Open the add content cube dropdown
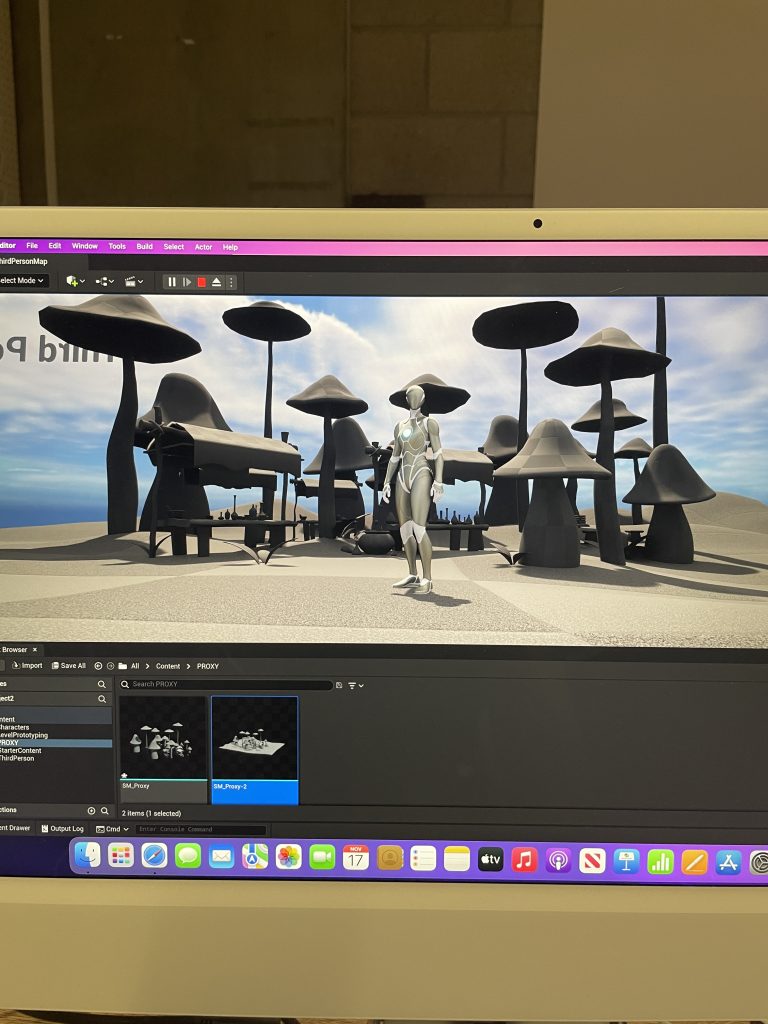This screenshot has height=1024, width=768. (x=75, y=281)
